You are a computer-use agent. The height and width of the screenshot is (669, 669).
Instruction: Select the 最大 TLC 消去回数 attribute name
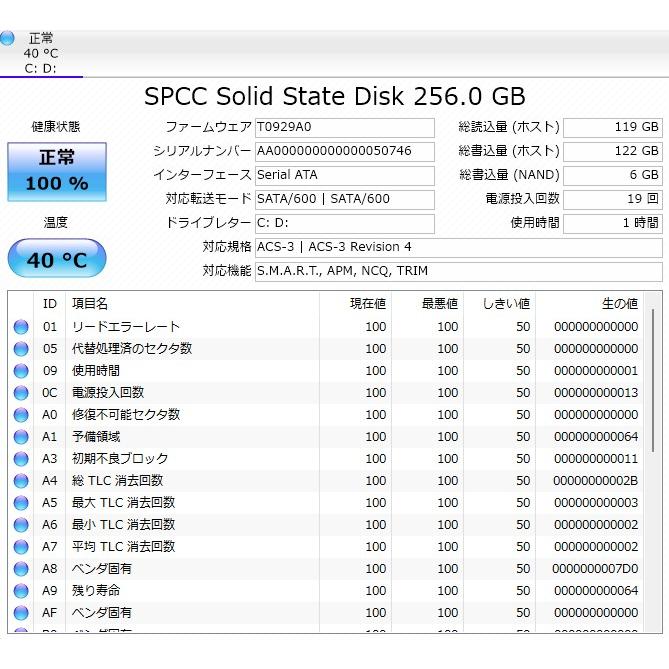pos(123,503)
